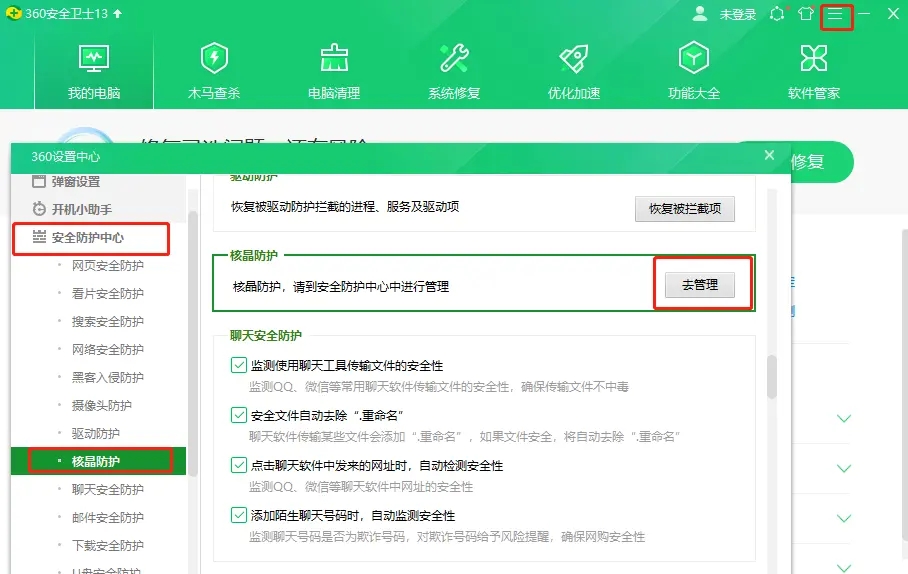This screenshot has width=908, height=574.
Task: Select 搜索安全防护 item
Action: pos(108,321)
